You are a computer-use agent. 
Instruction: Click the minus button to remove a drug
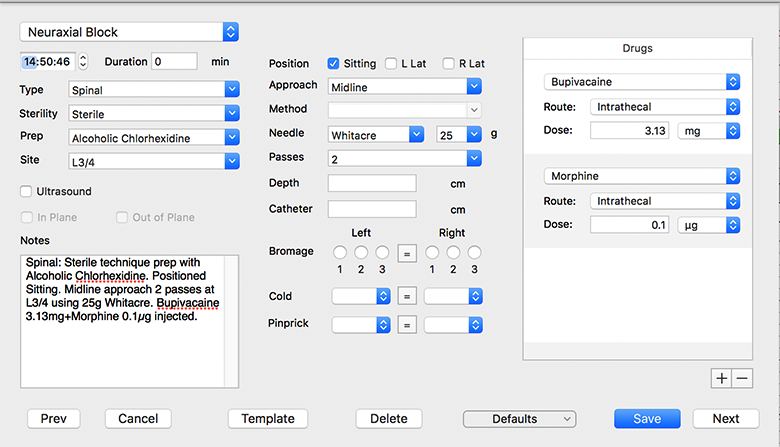pos(742,378)
